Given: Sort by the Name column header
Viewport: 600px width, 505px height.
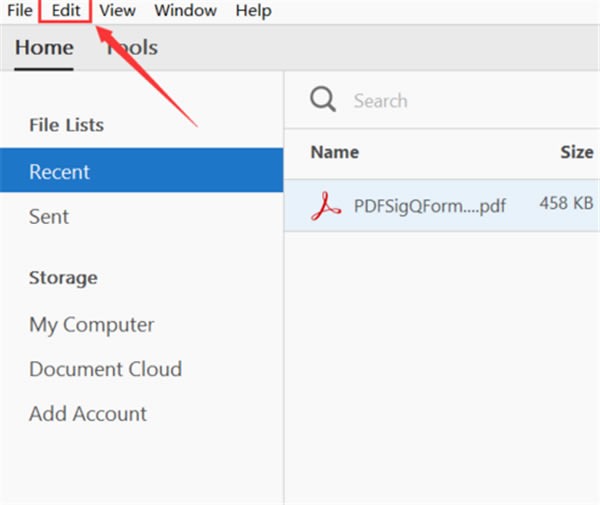Looking at the screenshot, I should click(335, 152).
